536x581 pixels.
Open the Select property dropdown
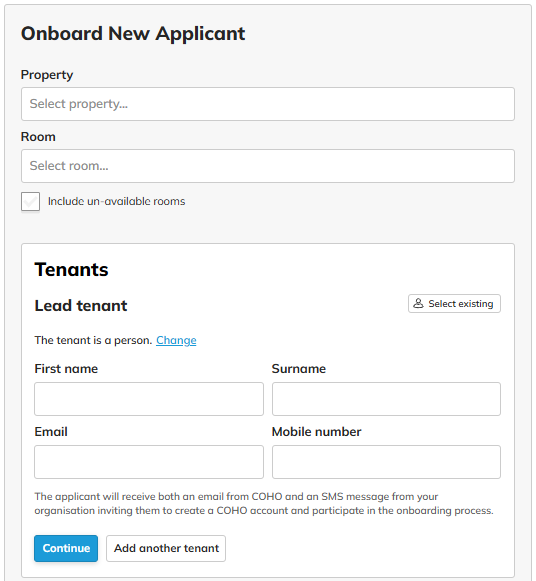268,104
